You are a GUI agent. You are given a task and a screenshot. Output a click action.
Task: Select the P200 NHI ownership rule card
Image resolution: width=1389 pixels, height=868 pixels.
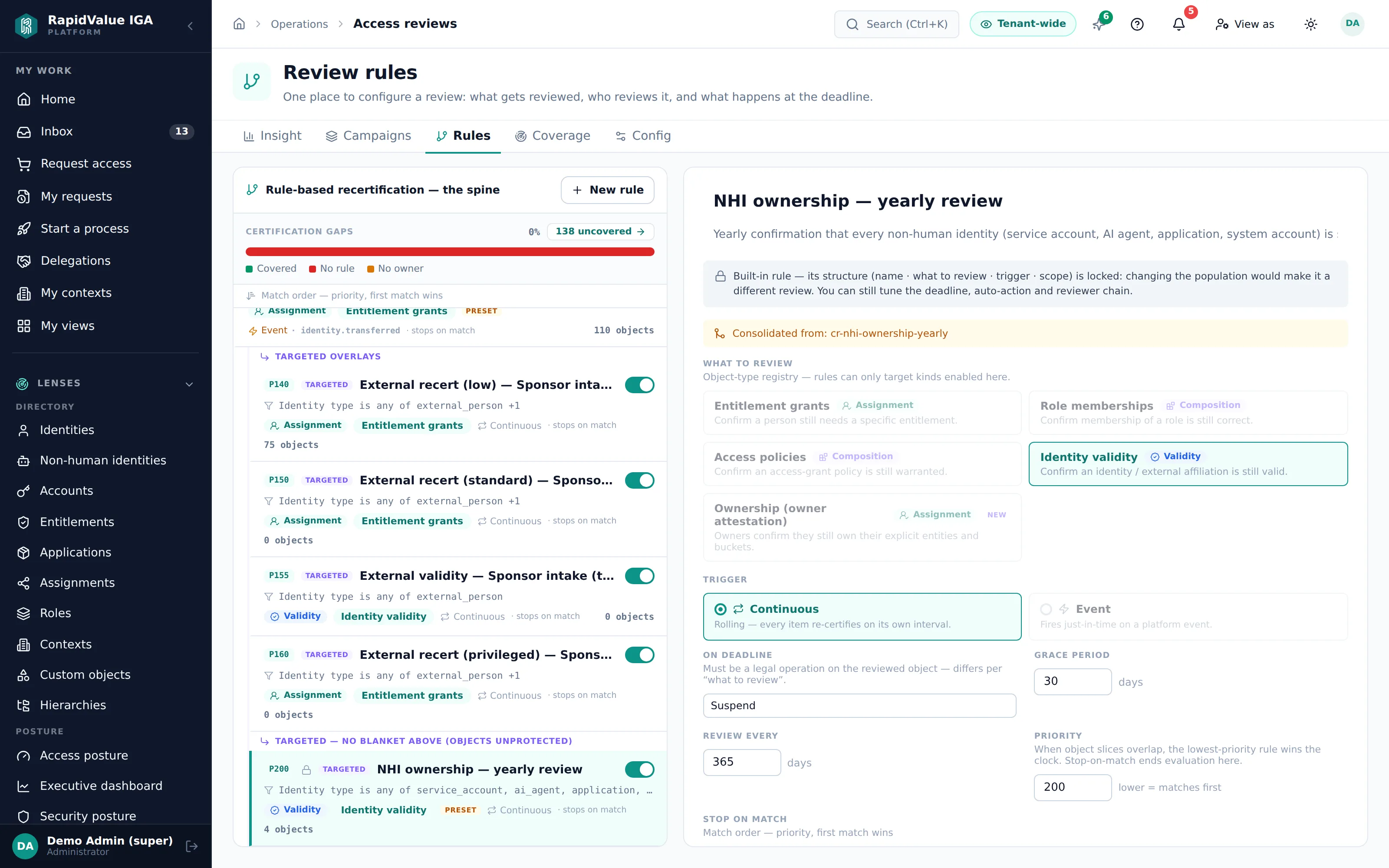point(459,798)
